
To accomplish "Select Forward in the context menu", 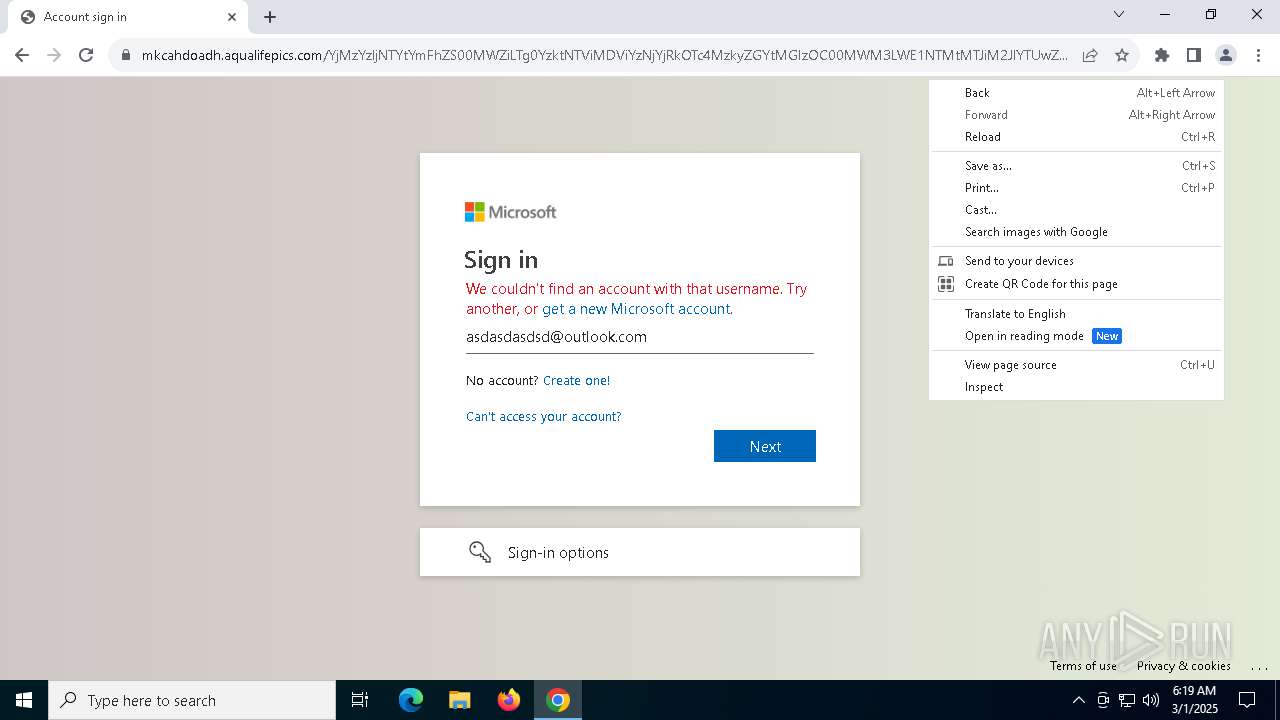I will coord(1076,115).
